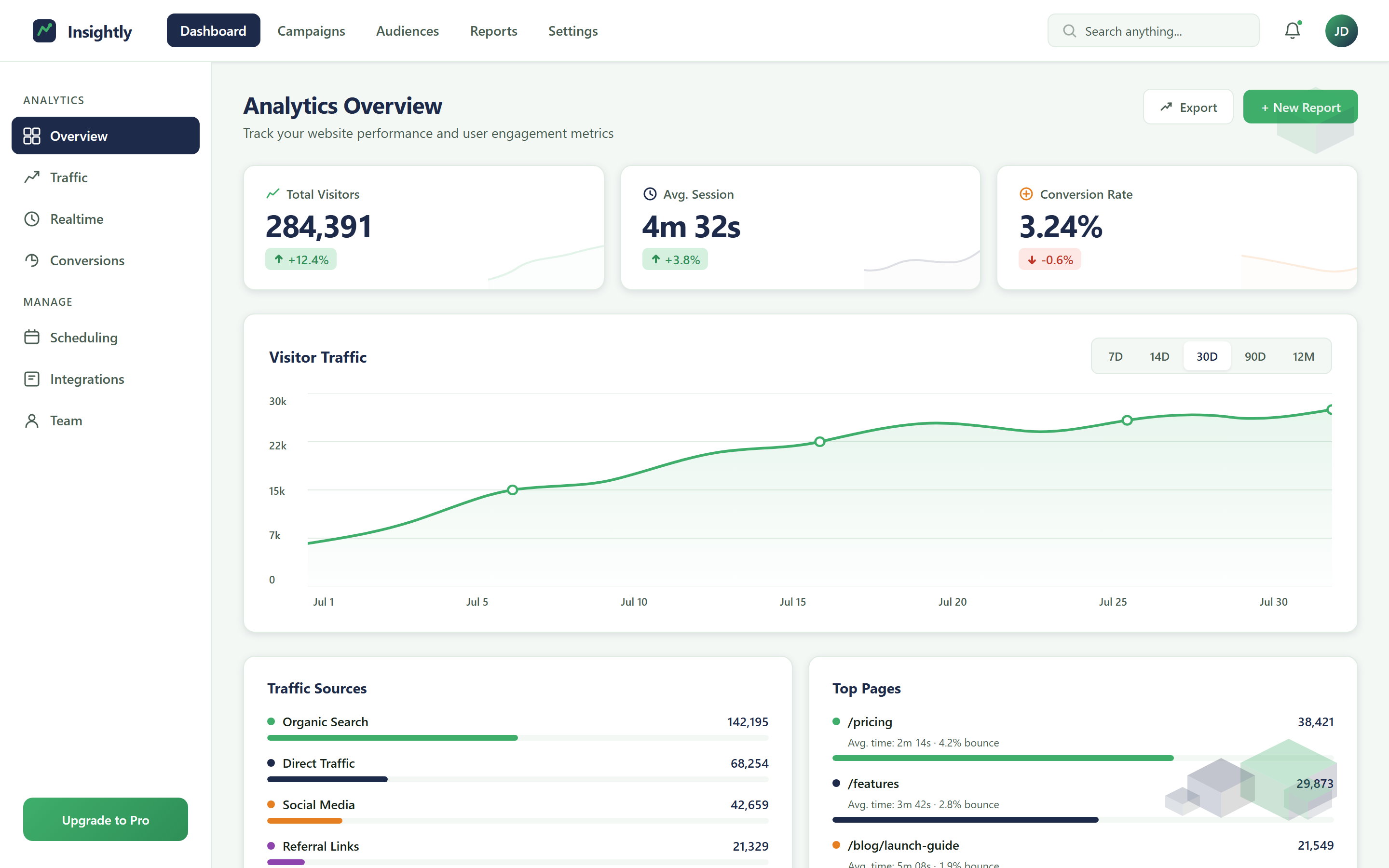This screenshot has height=868, width=1389.
Task: Click Upgrade to Pro button
Action: 106,819
